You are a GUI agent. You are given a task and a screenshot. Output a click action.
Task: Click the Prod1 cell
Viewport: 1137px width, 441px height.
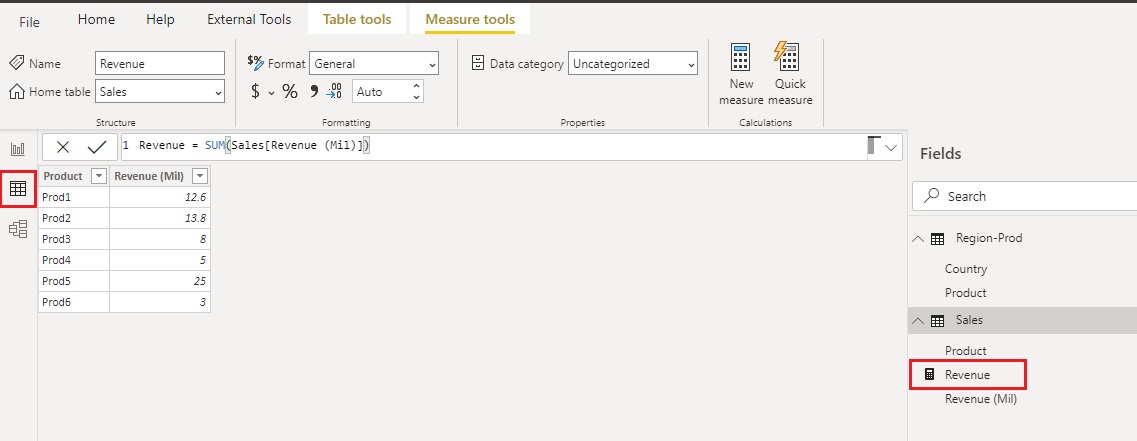73,197
